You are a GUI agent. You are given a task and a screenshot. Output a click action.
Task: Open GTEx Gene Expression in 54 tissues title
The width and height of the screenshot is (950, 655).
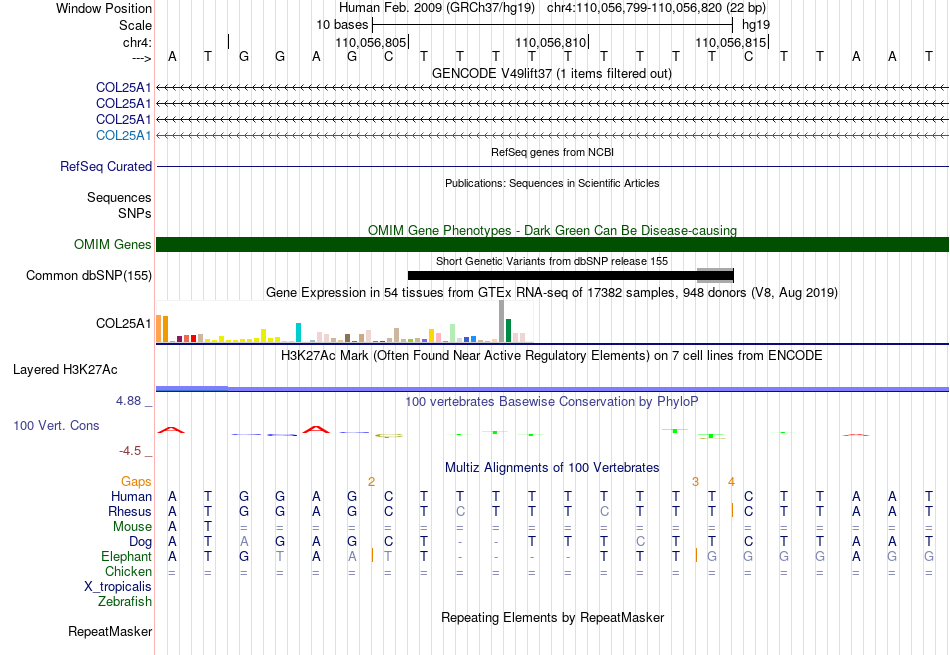click(552, 293)
